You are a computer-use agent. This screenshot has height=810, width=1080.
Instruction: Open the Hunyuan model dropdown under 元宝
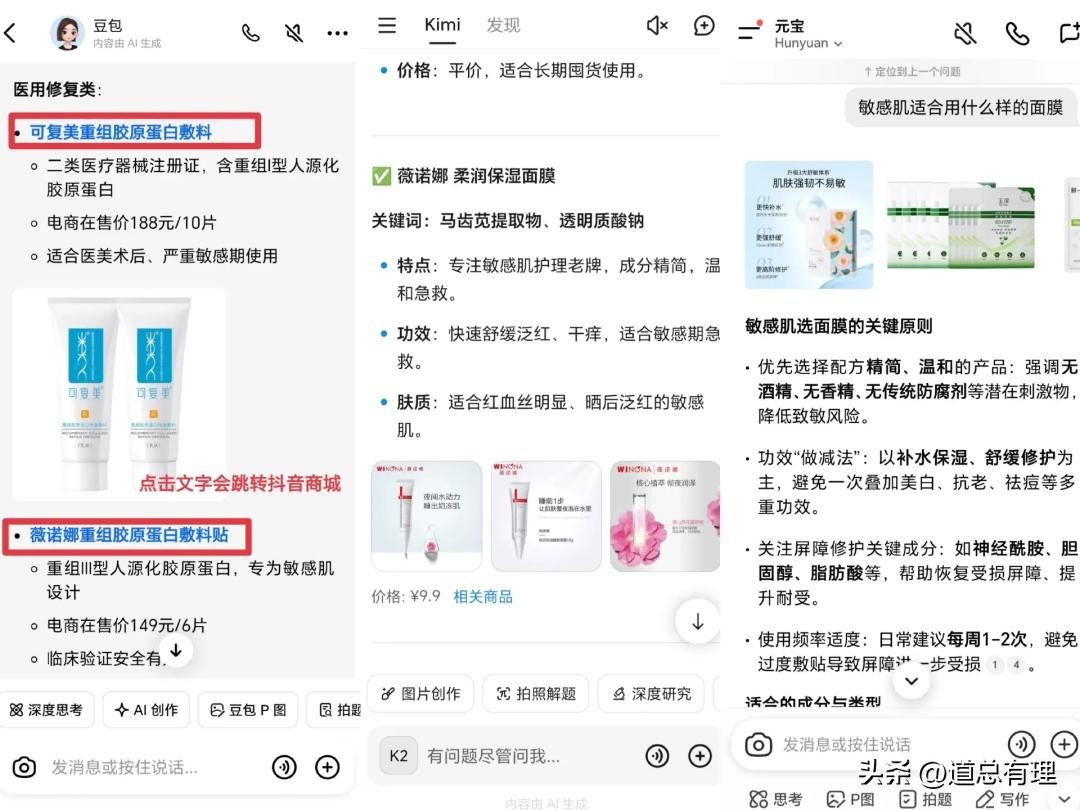click(808, 44)
